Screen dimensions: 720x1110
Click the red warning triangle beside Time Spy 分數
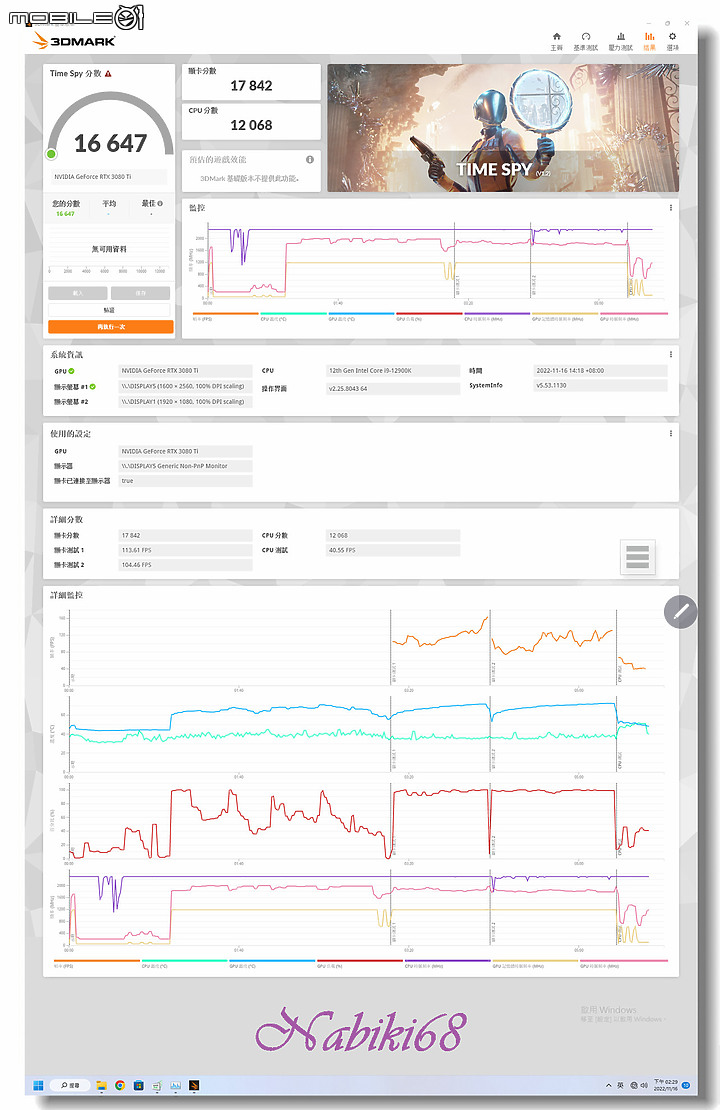click(108, 74)
